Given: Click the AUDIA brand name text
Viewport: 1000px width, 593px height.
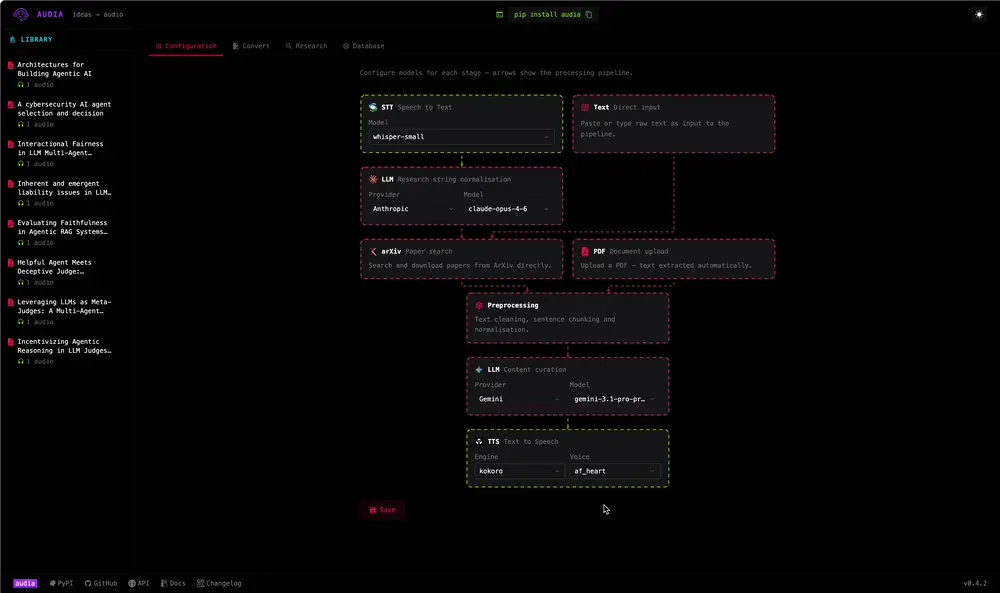Looking at the screenshot, I should click(50, 14).
